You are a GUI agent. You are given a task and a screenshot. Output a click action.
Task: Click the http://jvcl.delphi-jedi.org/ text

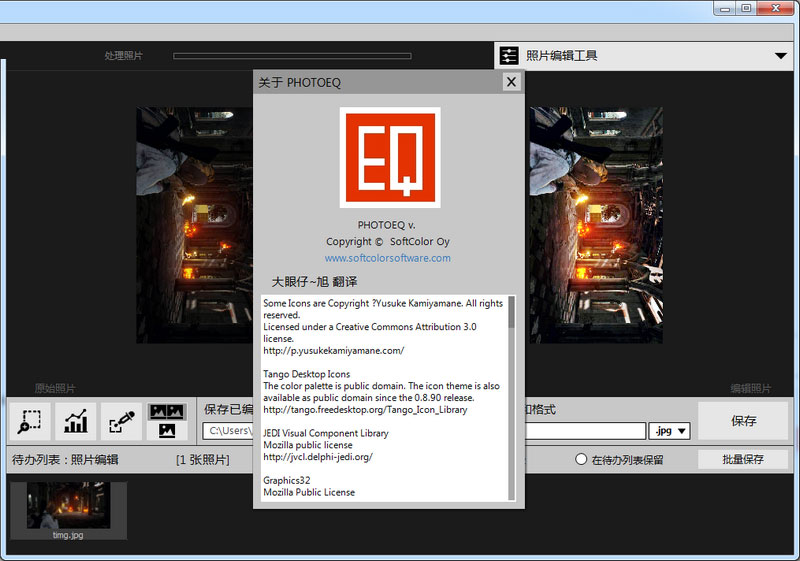click(x=318, y=457)
